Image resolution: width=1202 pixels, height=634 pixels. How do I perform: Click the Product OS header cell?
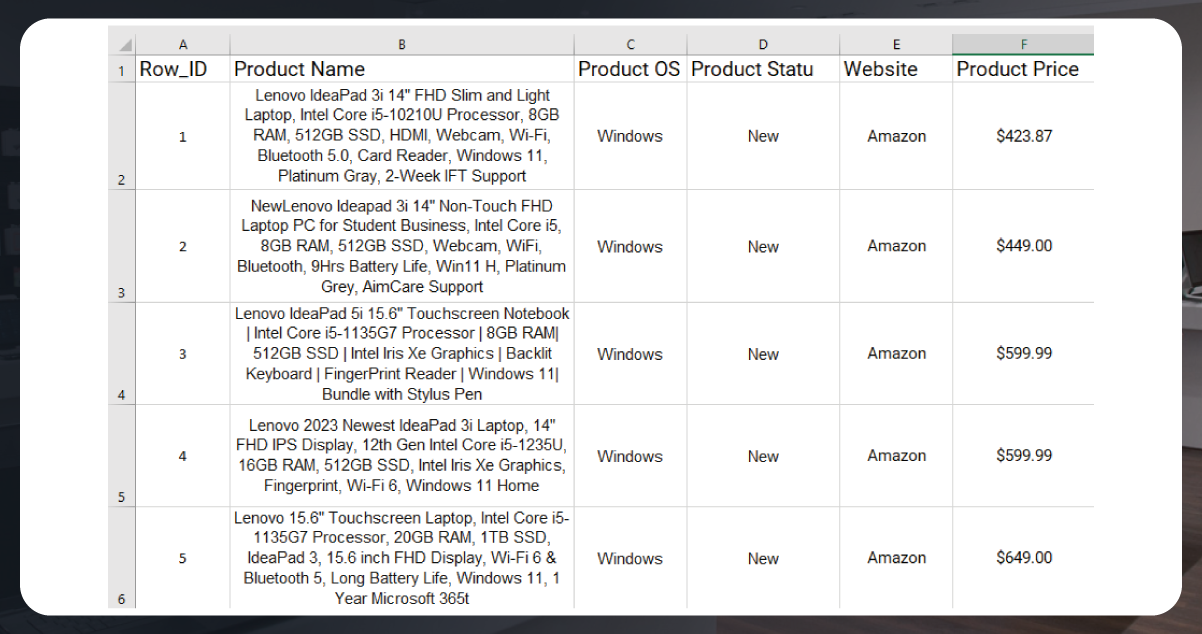(x=630, y=69)
